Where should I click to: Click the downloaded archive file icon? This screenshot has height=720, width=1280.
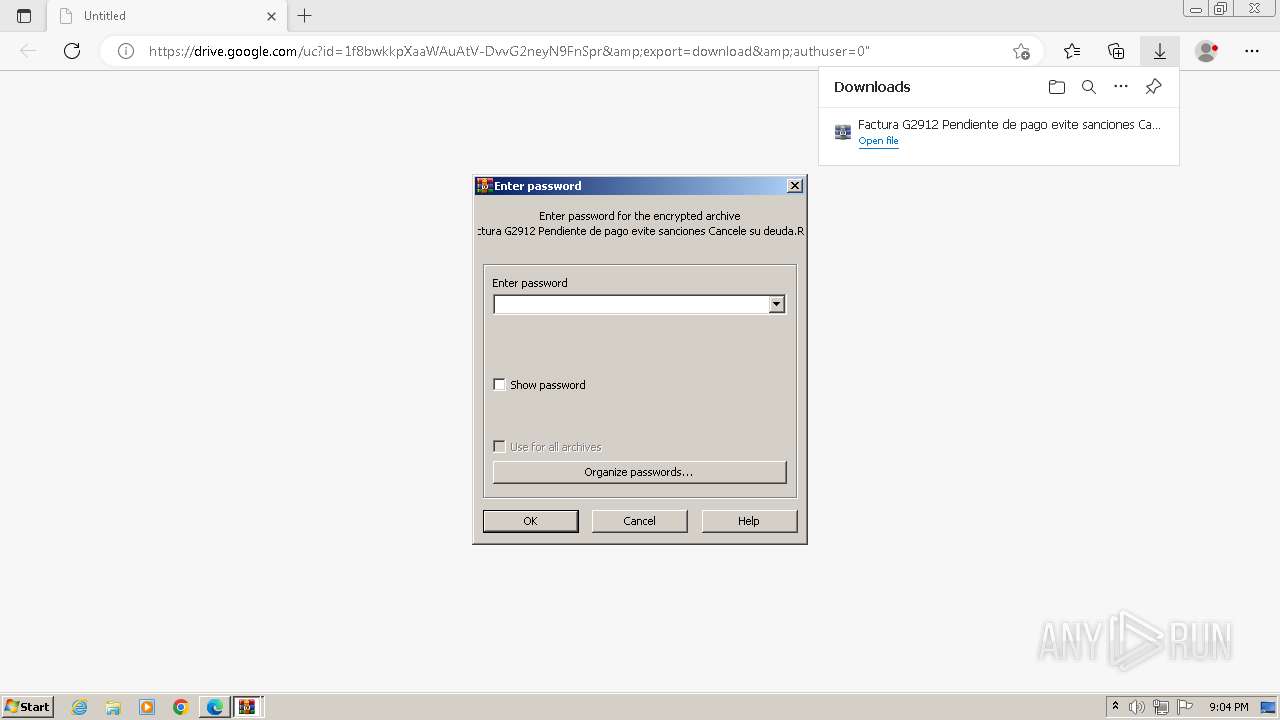[x=842, y=131]
